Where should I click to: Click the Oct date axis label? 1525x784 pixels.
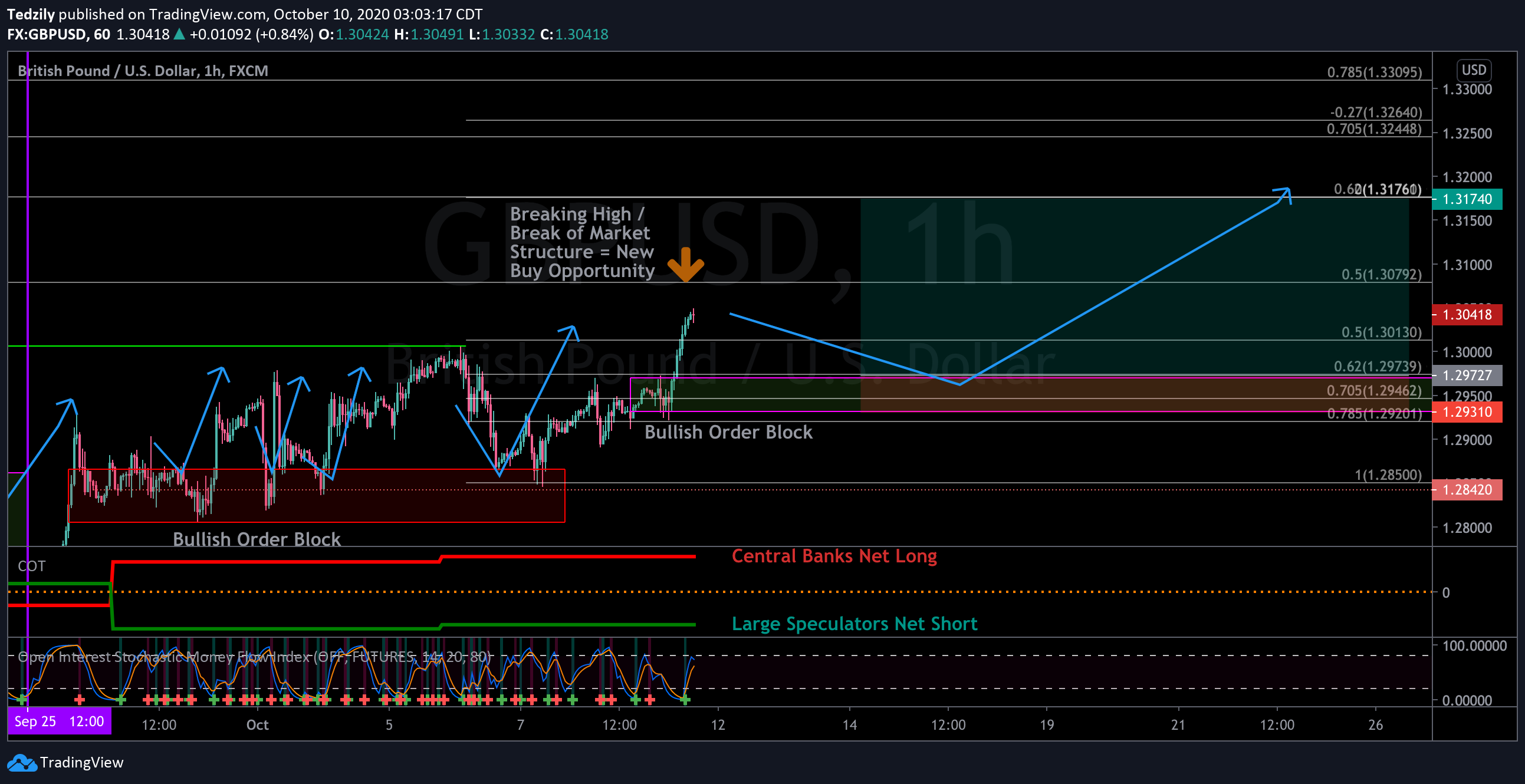click(x=258, y=726)
